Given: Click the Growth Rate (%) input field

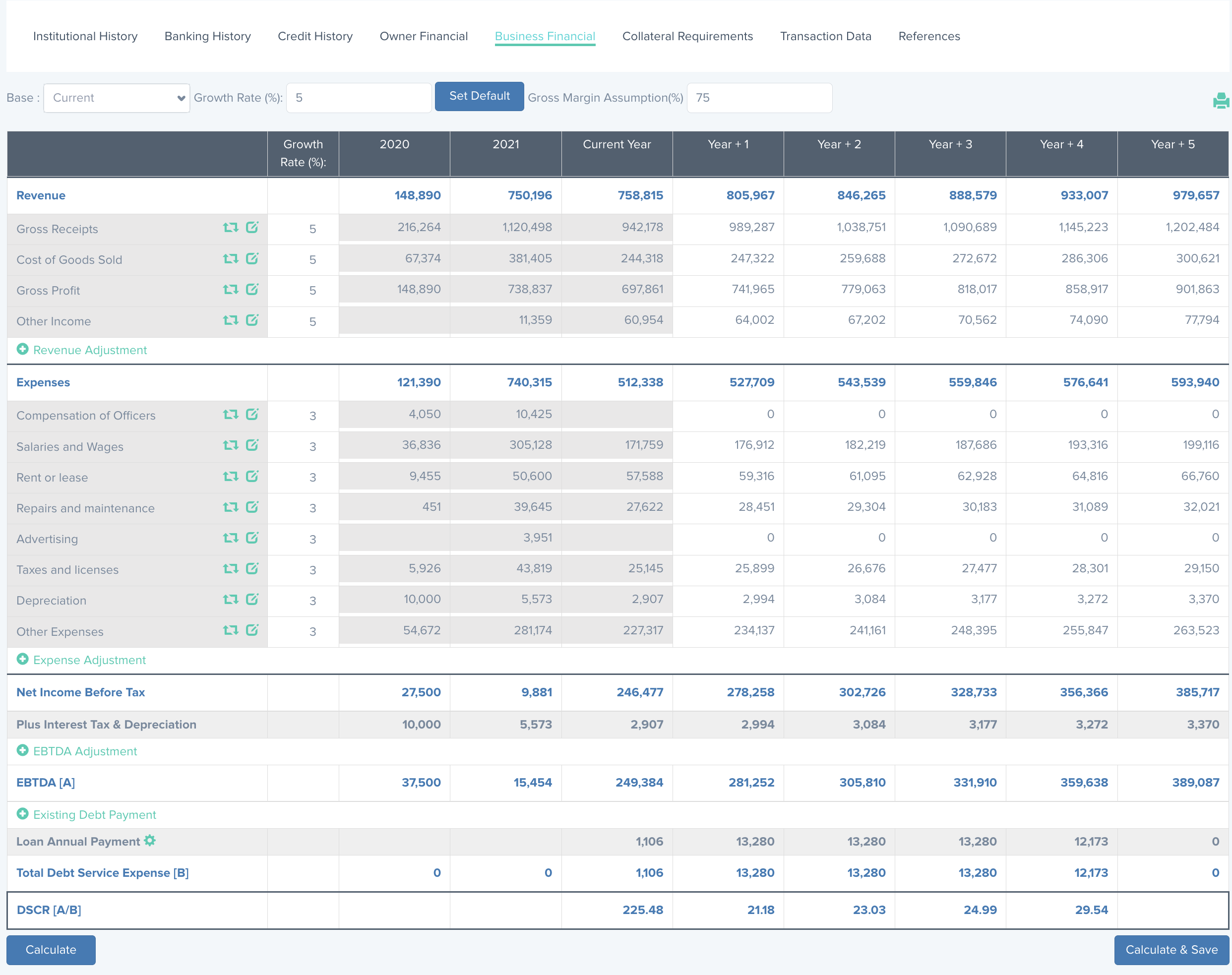Looking at the screenshot, I should (x=359, y=98).
